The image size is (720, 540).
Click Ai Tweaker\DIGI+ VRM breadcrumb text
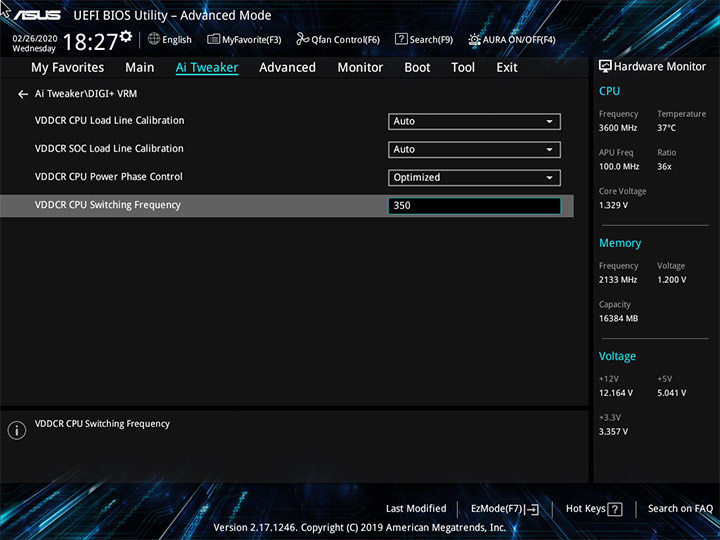pyautogui.click(x=86, y=94)
